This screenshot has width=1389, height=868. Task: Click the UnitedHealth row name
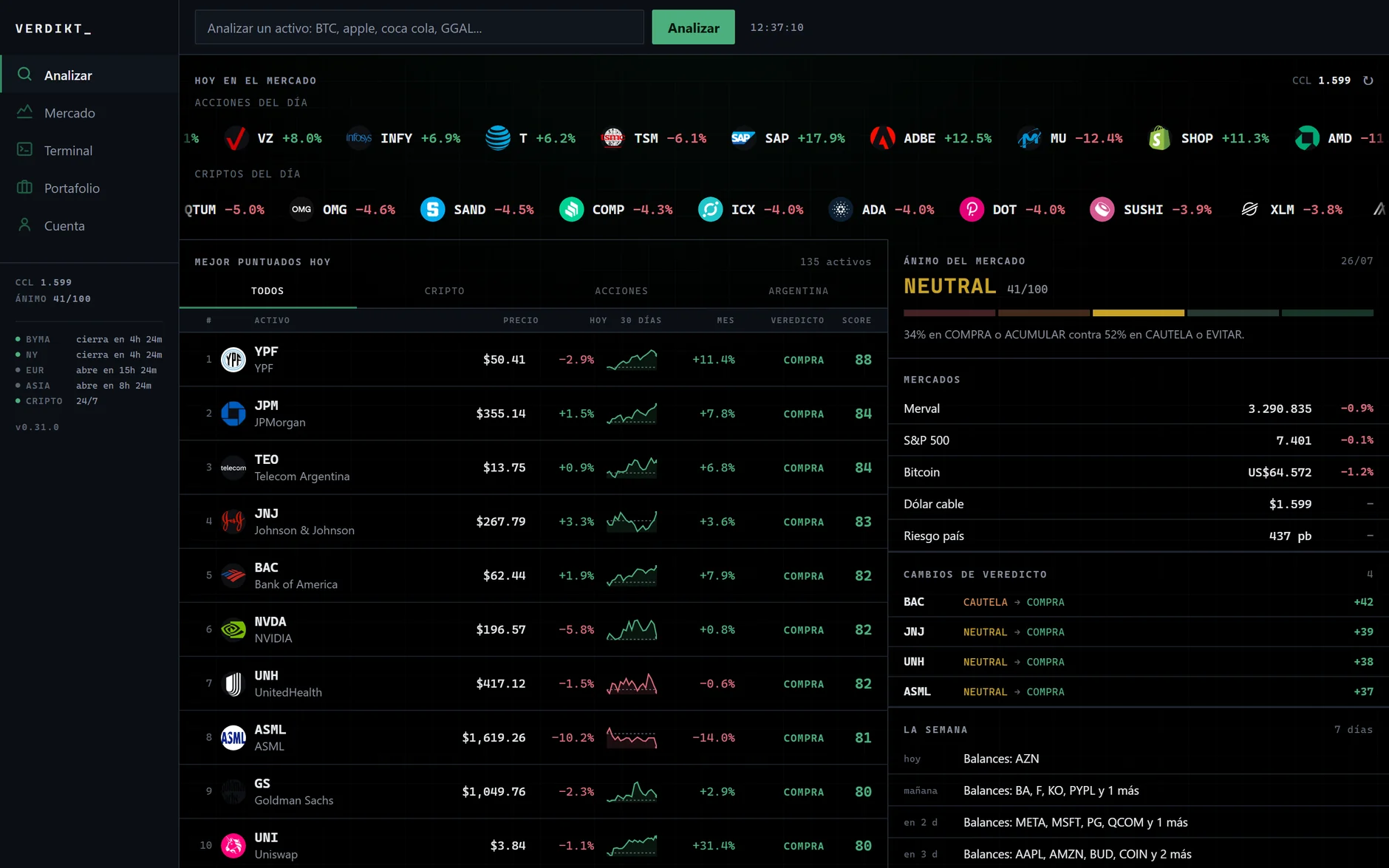click(288, 692)
